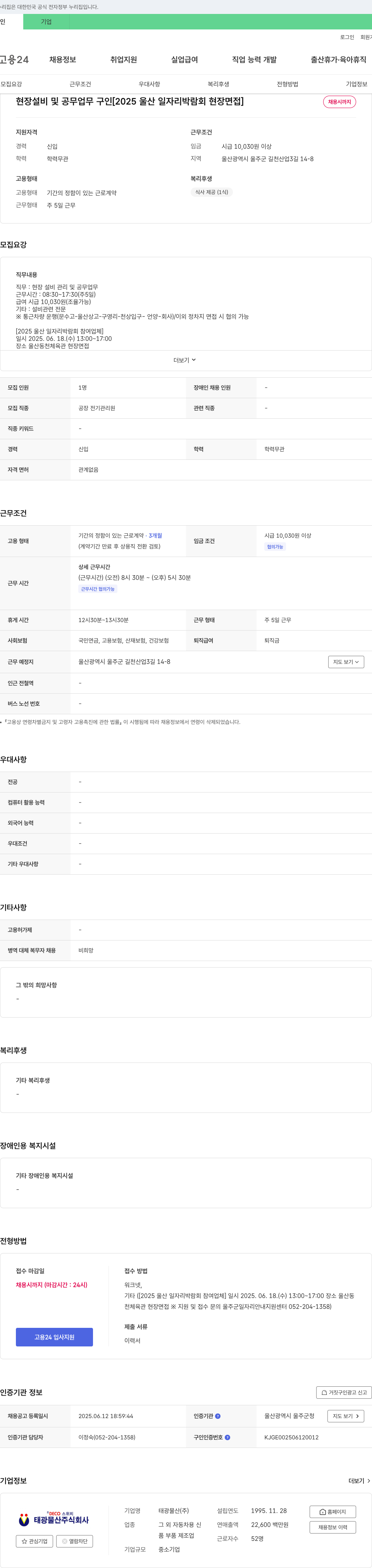Screen dimensions: 372x1568
Task: Open 더보기 in 기업정보 section
Action: (x=359, y=1481)
